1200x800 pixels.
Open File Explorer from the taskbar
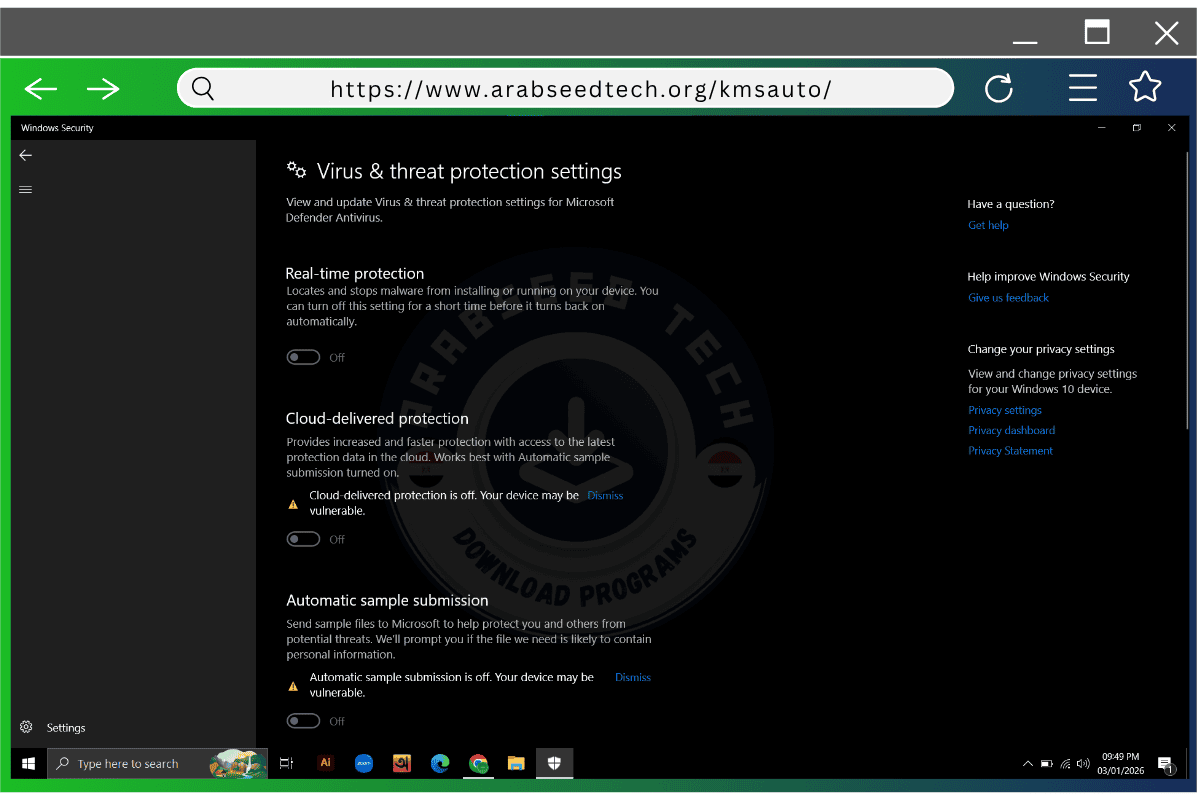click(516, 764)
